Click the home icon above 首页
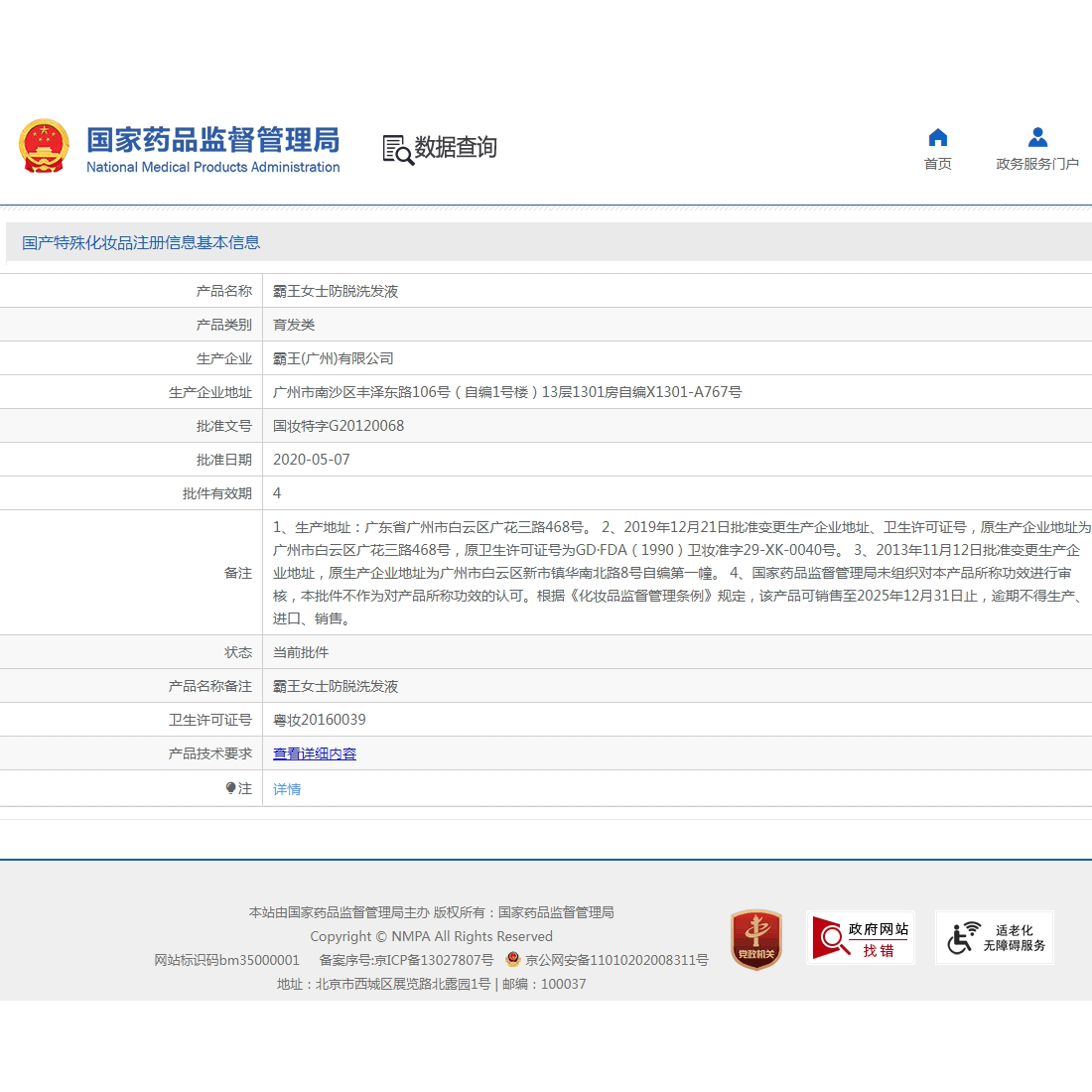Image resolution: width=1092 pixels, height=1092 pixels. pos(937,137)
